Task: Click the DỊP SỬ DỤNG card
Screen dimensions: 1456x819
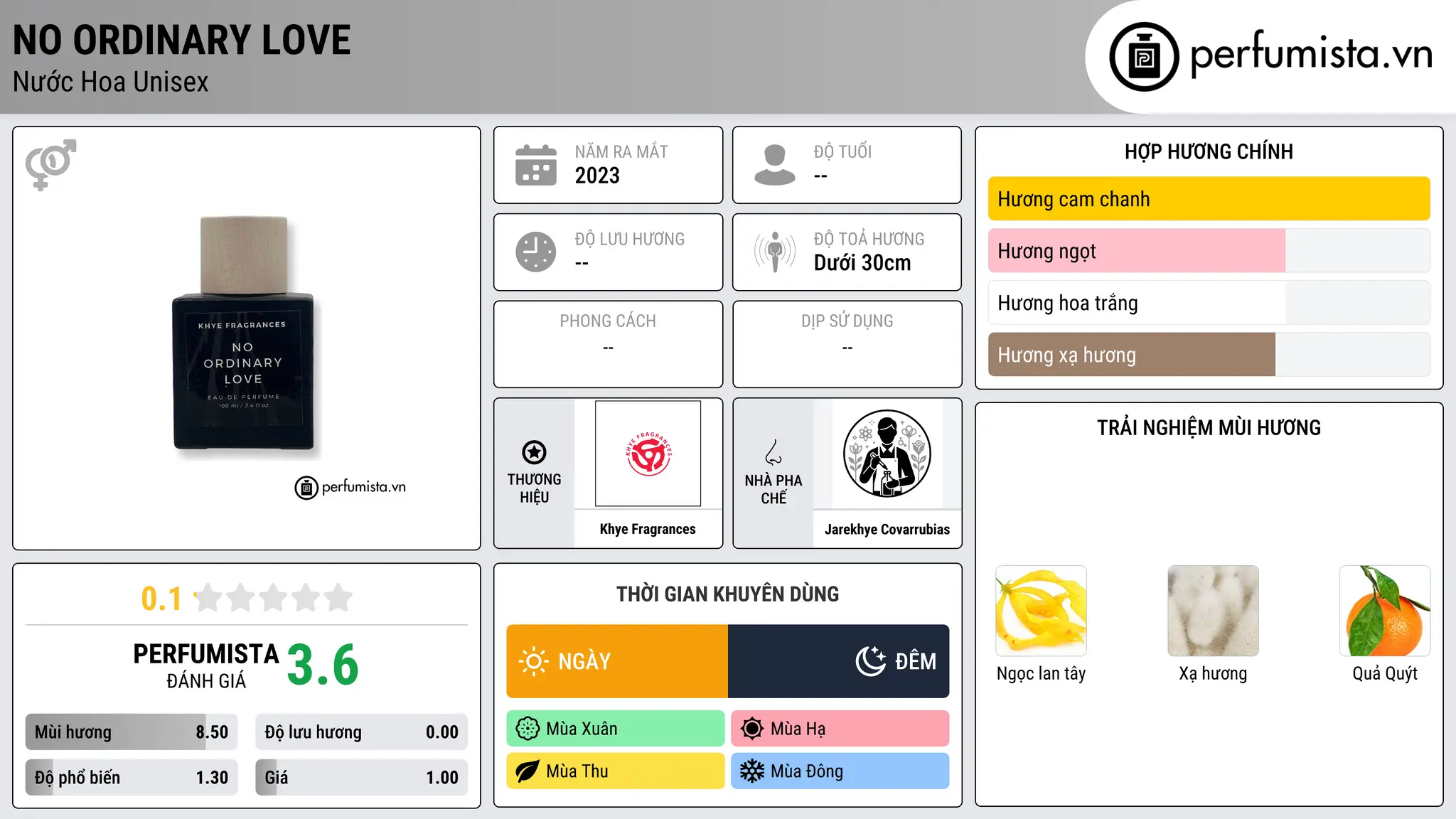Action: (847, 344)
